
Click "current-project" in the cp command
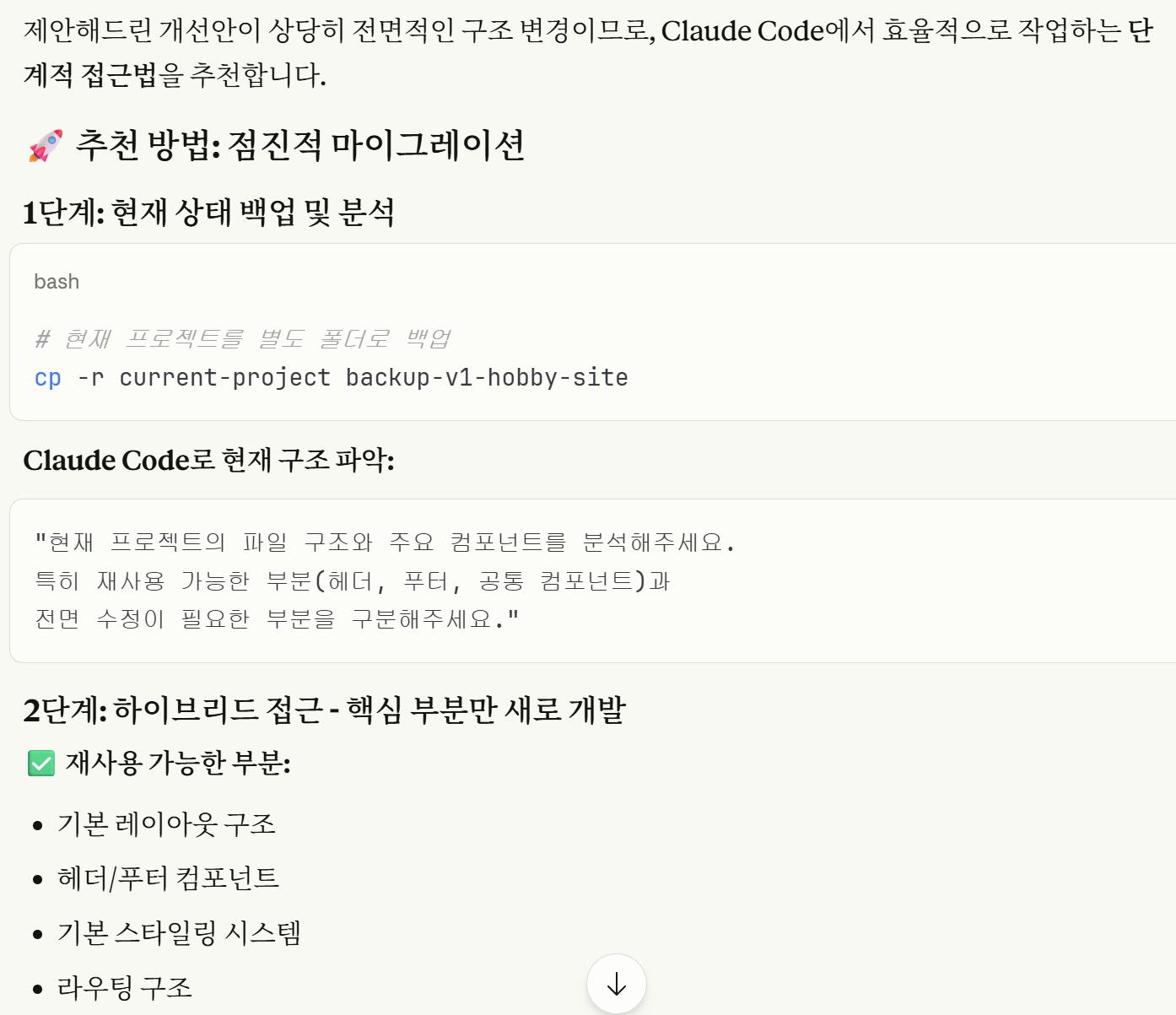(224, 378)
